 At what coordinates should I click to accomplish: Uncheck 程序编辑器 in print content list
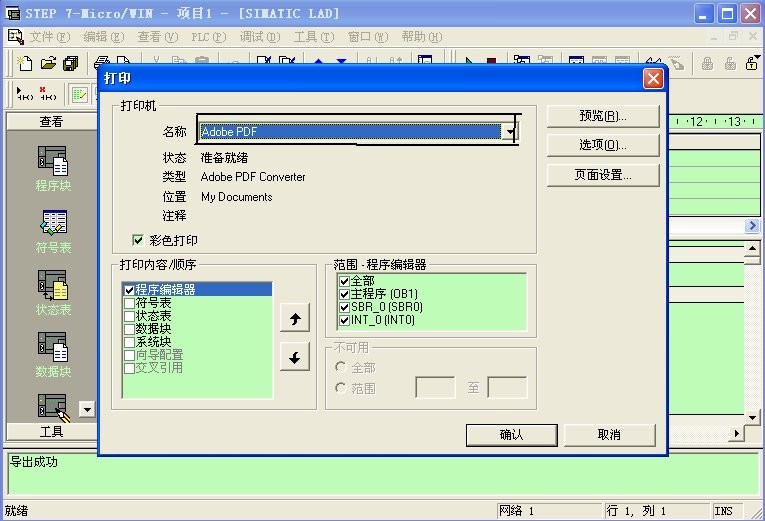[129, 290]
